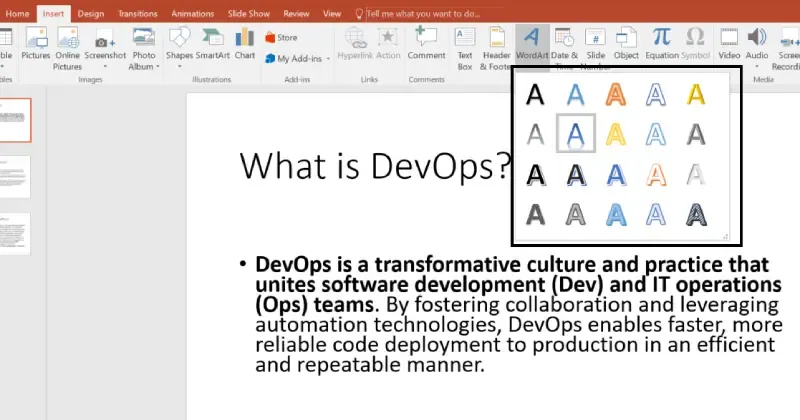Pick the orange outlined WordArt style in top row
Image resolution: width=800 pixels, height=420 pixels.
tap(616, 95)
